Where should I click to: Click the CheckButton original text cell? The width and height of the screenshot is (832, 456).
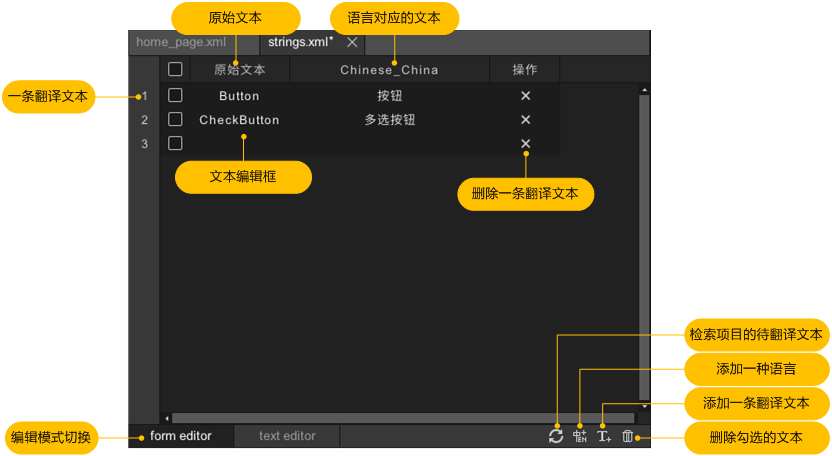239,120
